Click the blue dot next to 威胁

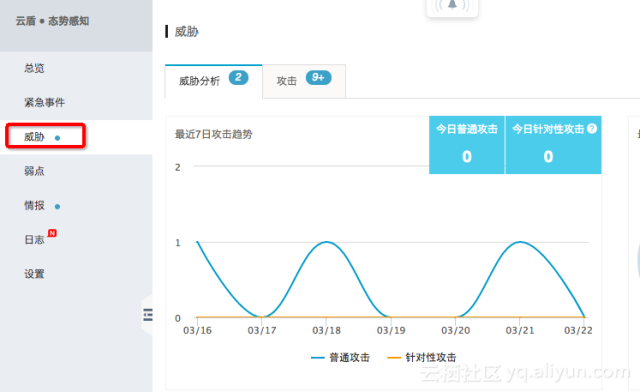pyautogui.click(x=58, y=138)
